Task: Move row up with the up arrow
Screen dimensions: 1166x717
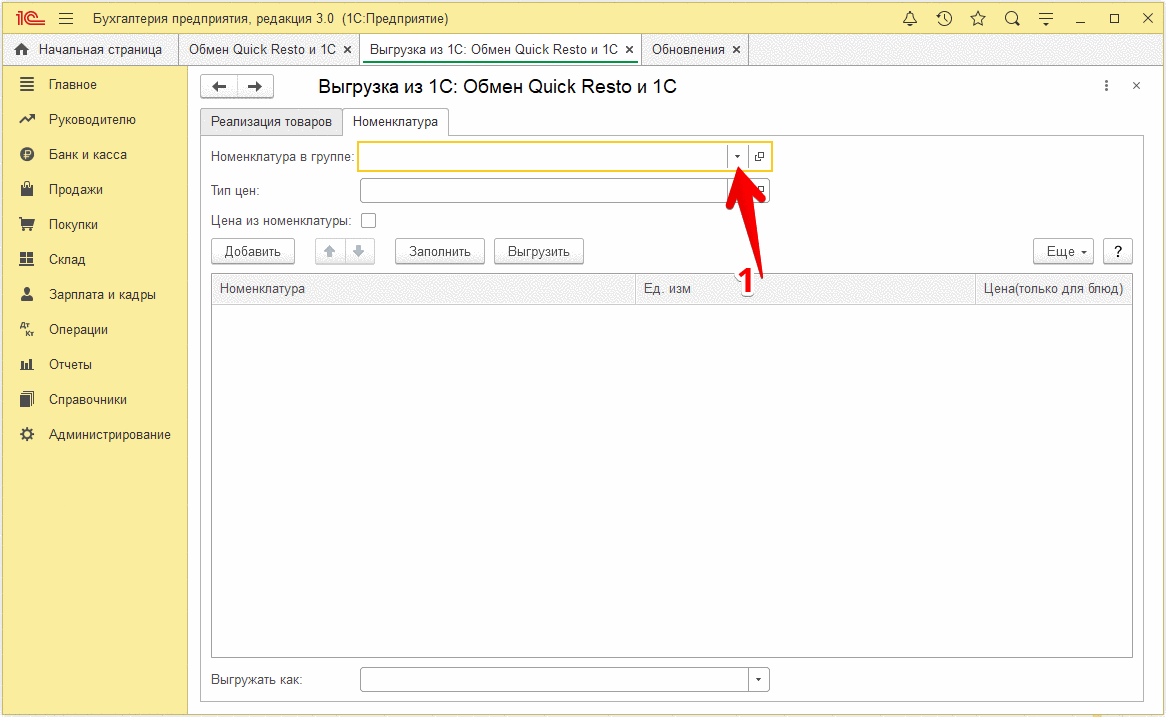Action: pyautogui.click(x=329, y=251)
